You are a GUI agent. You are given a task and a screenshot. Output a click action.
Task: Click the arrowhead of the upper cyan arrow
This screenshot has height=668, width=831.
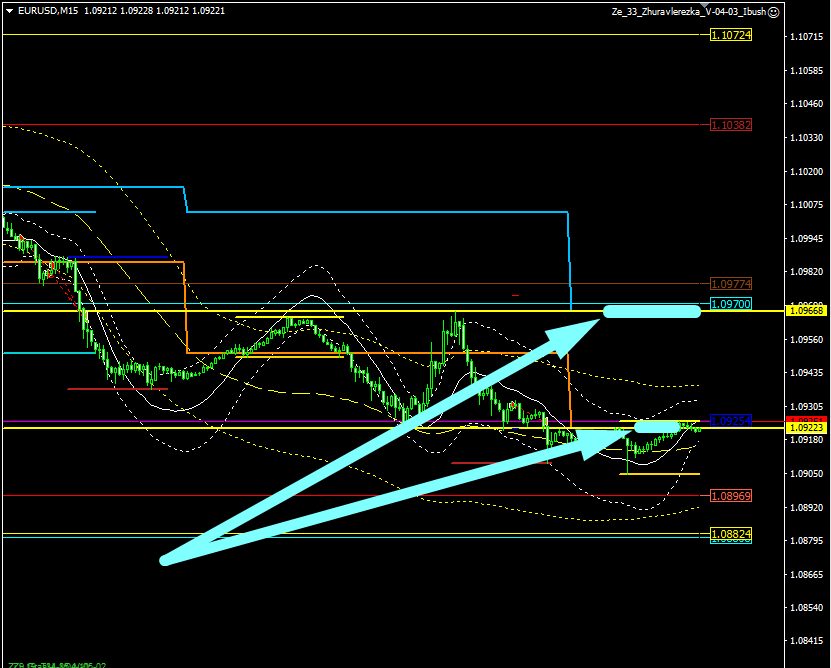[596, 318]
